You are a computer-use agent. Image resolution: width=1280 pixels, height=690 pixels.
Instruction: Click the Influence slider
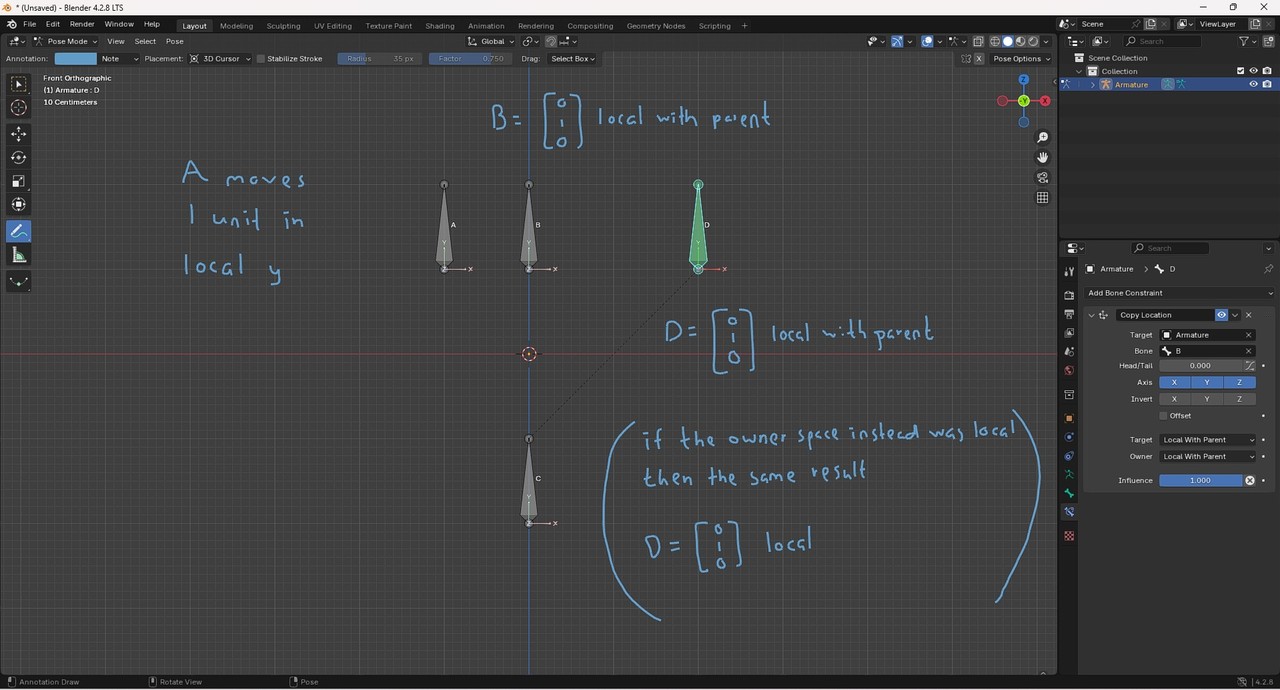click(x=1200, y=481)
